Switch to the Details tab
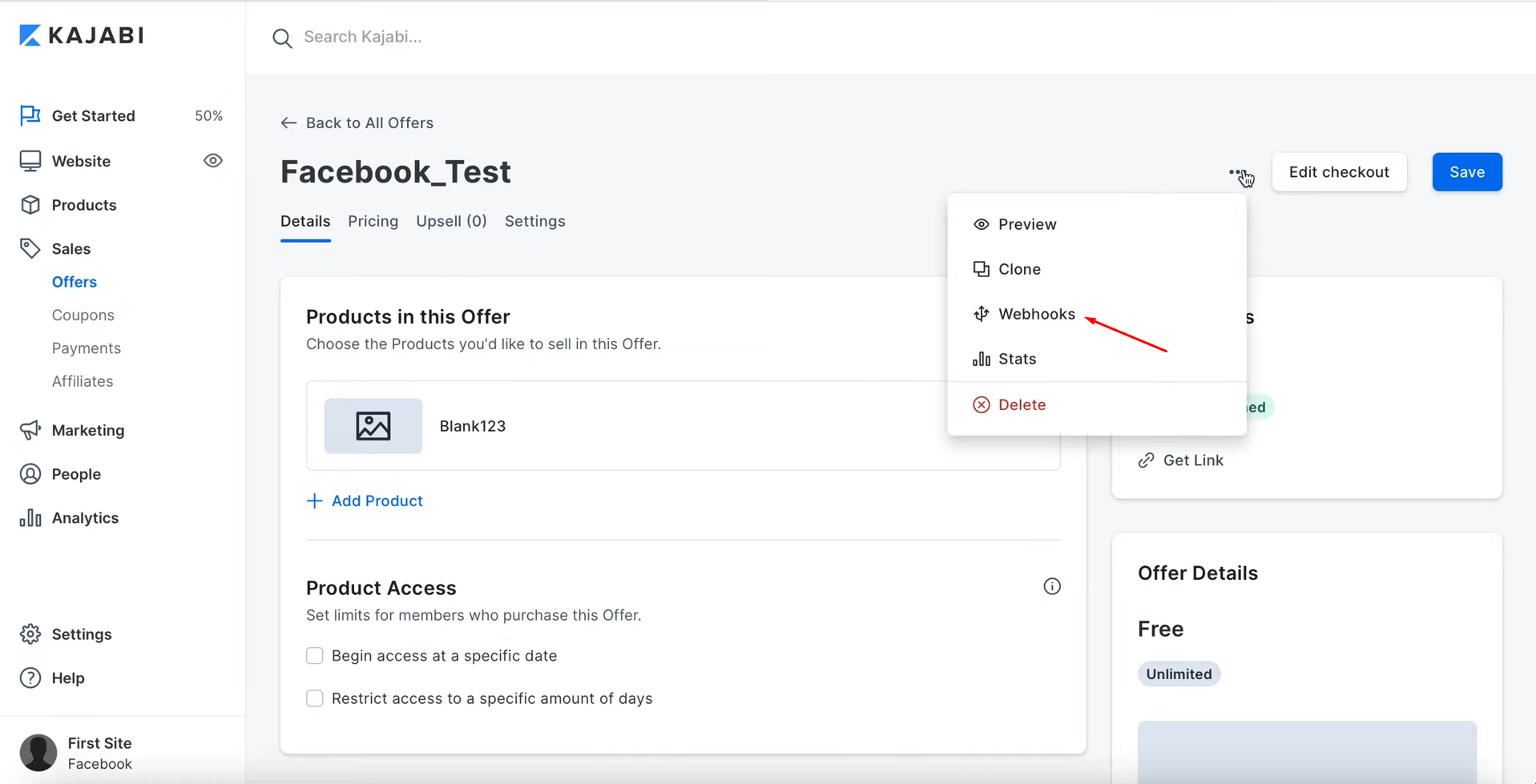Image resolution: width=1536 pixels, height=784 pixels. 305,221
